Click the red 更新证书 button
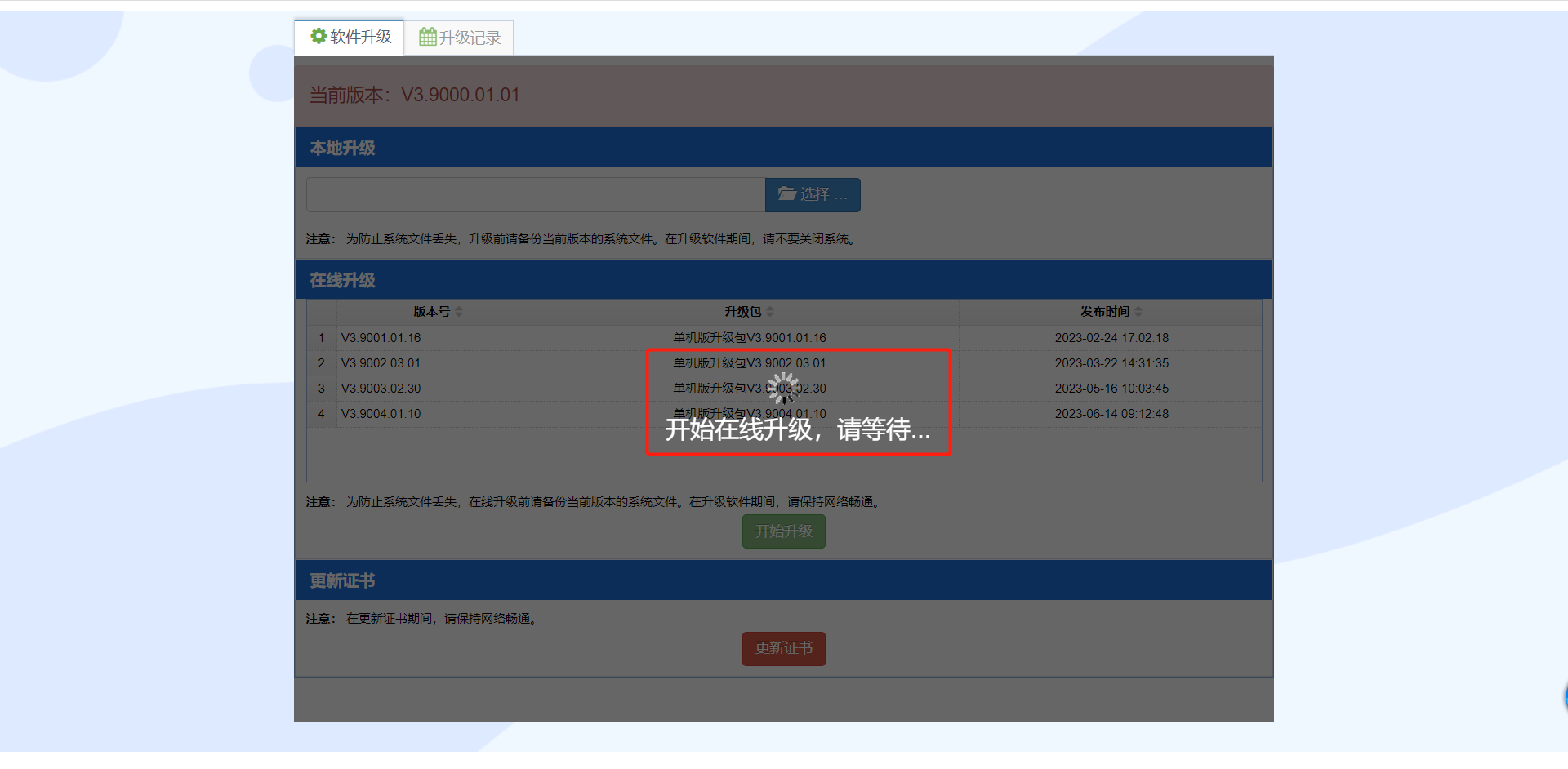1568x769 pixels. click(784, 648)
